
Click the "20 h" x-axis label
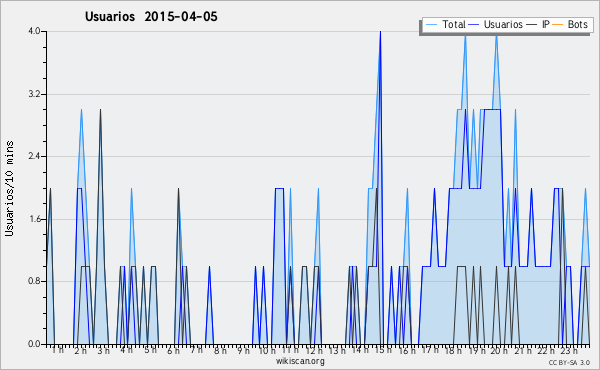499,350
